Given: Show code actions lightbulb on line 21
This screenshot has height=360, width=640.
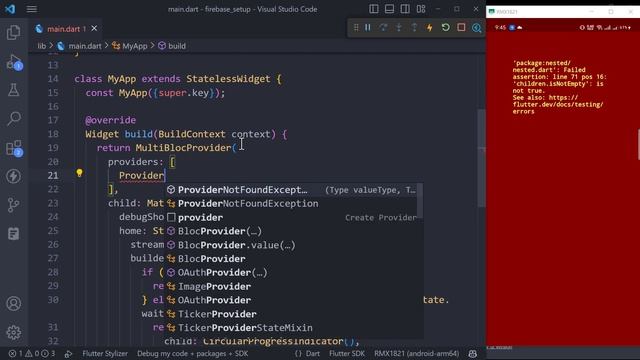Looking at the screenshot, I should pos(79,173).
